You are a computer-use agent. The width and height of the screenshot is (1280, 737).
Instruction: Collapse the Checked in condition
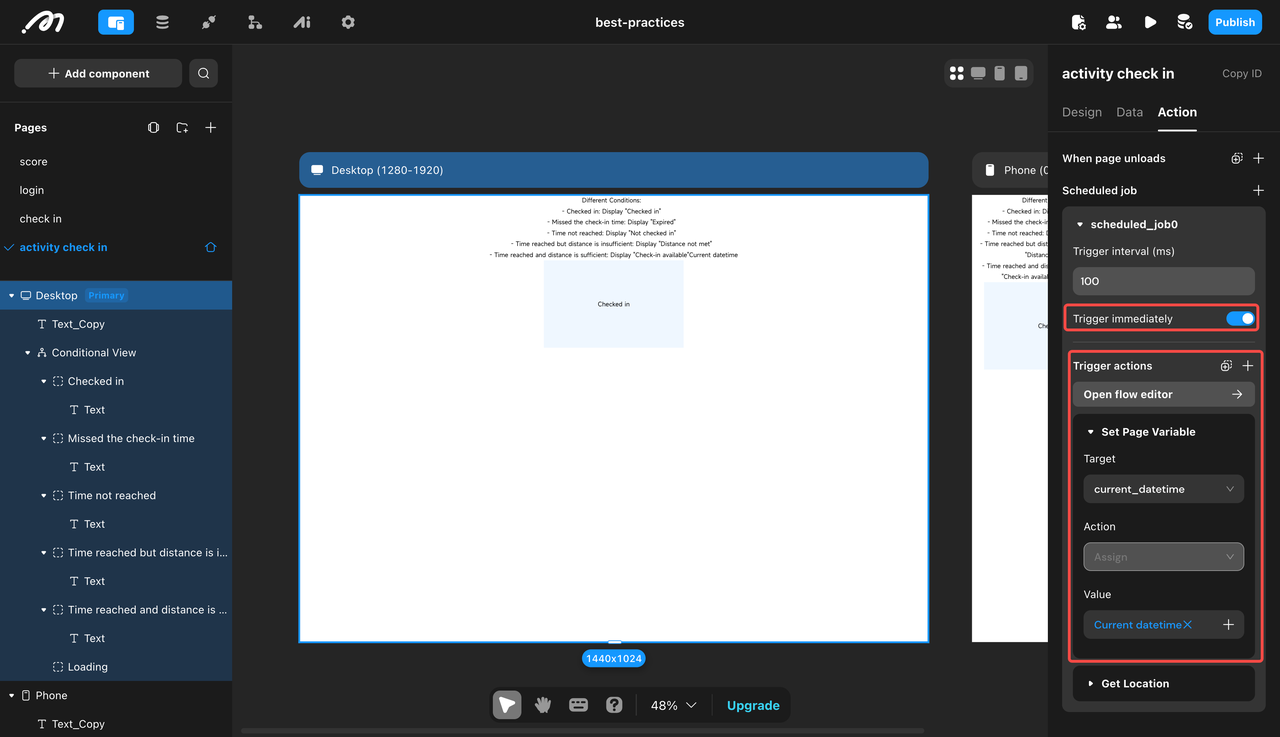tap(44, 381)
